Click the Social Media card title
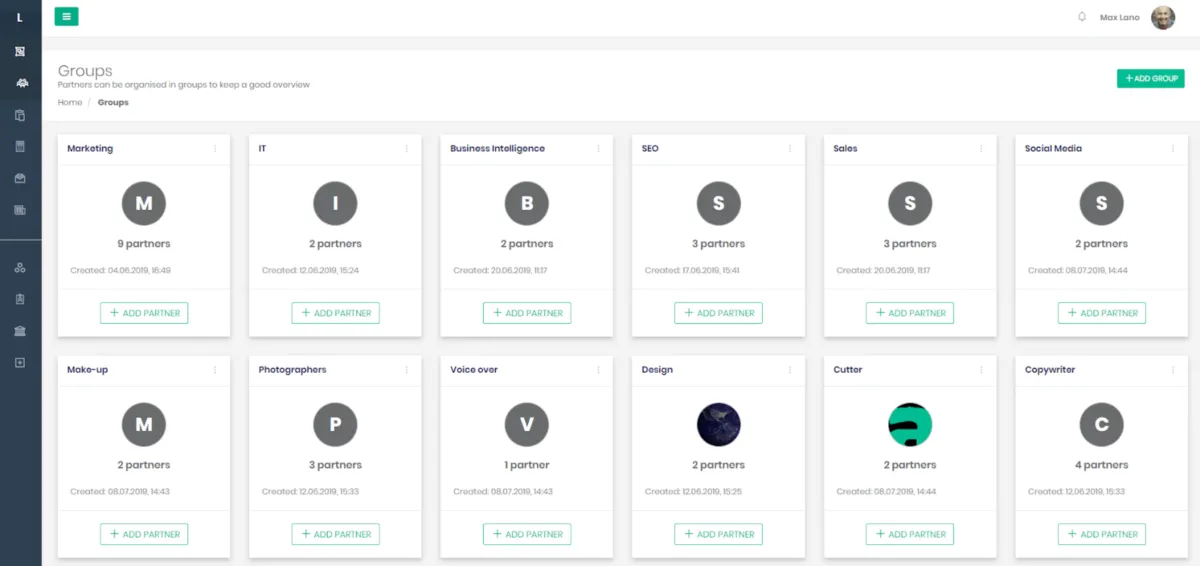1200x566 pixels. (x=1053, y=149)
